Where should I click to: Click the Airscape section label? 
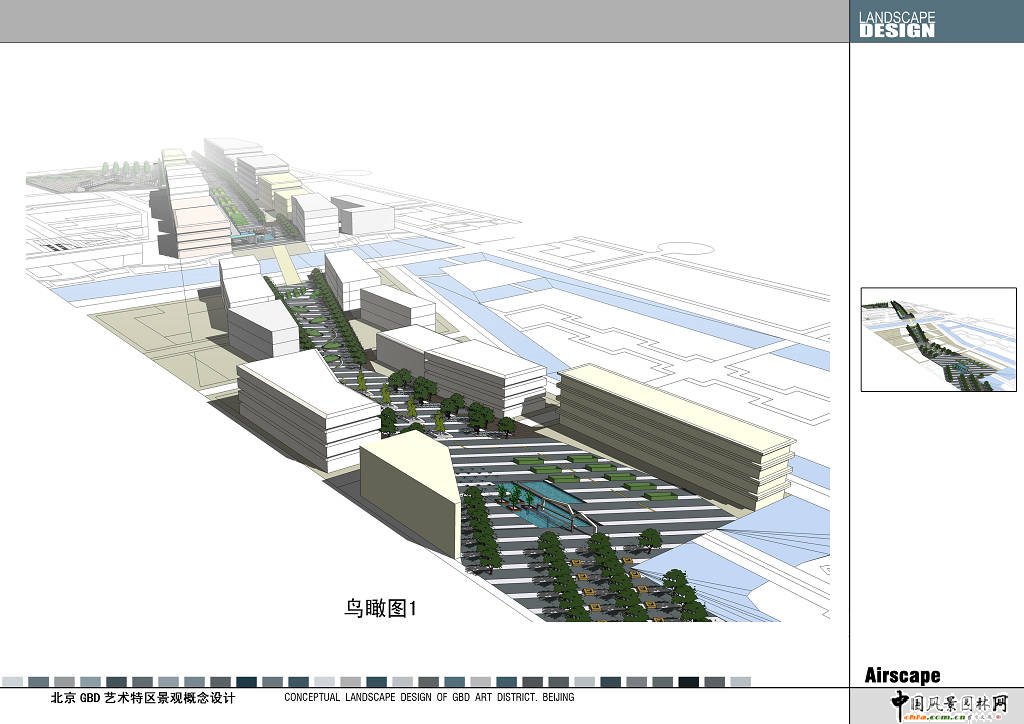(902, 676)
